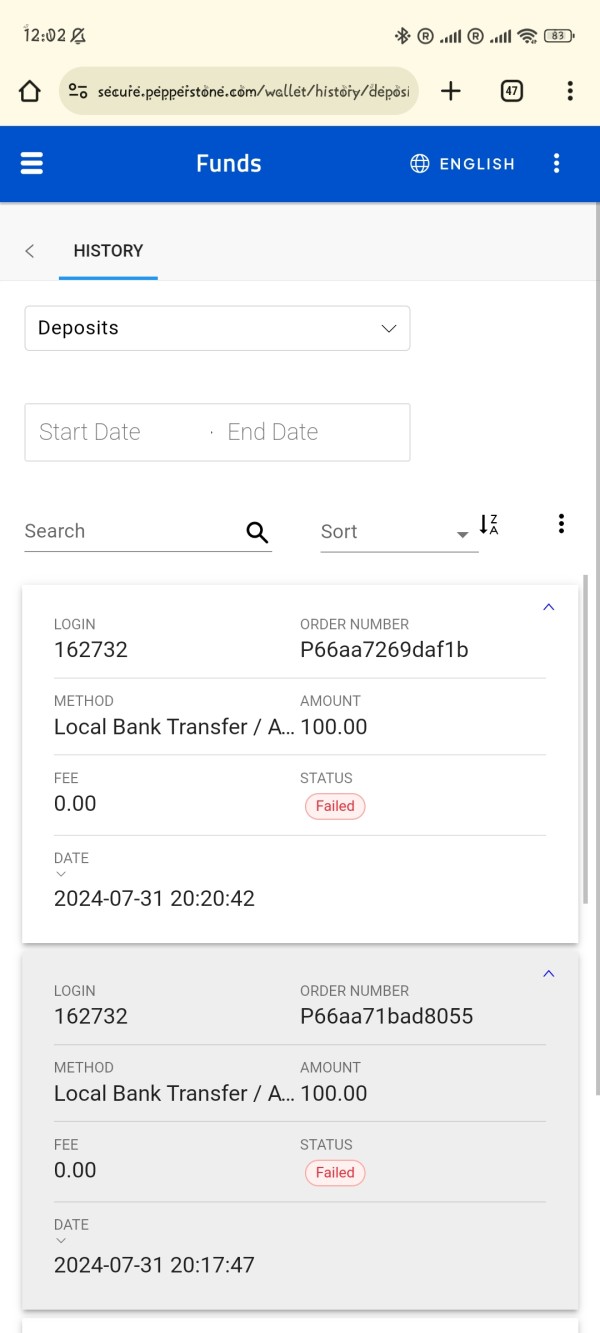Viewport: 600px width, 1333px height.
Task: Show the 47 open tabs switcher
Action: [x=511, y=91]
